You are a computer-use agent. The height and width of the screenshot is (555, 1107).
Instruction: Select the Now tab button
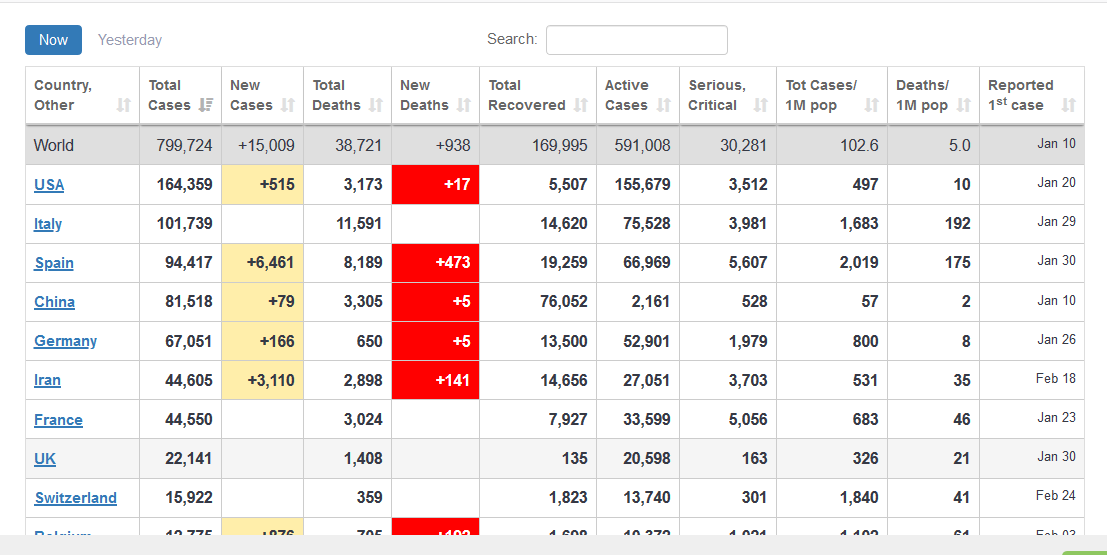54,40
